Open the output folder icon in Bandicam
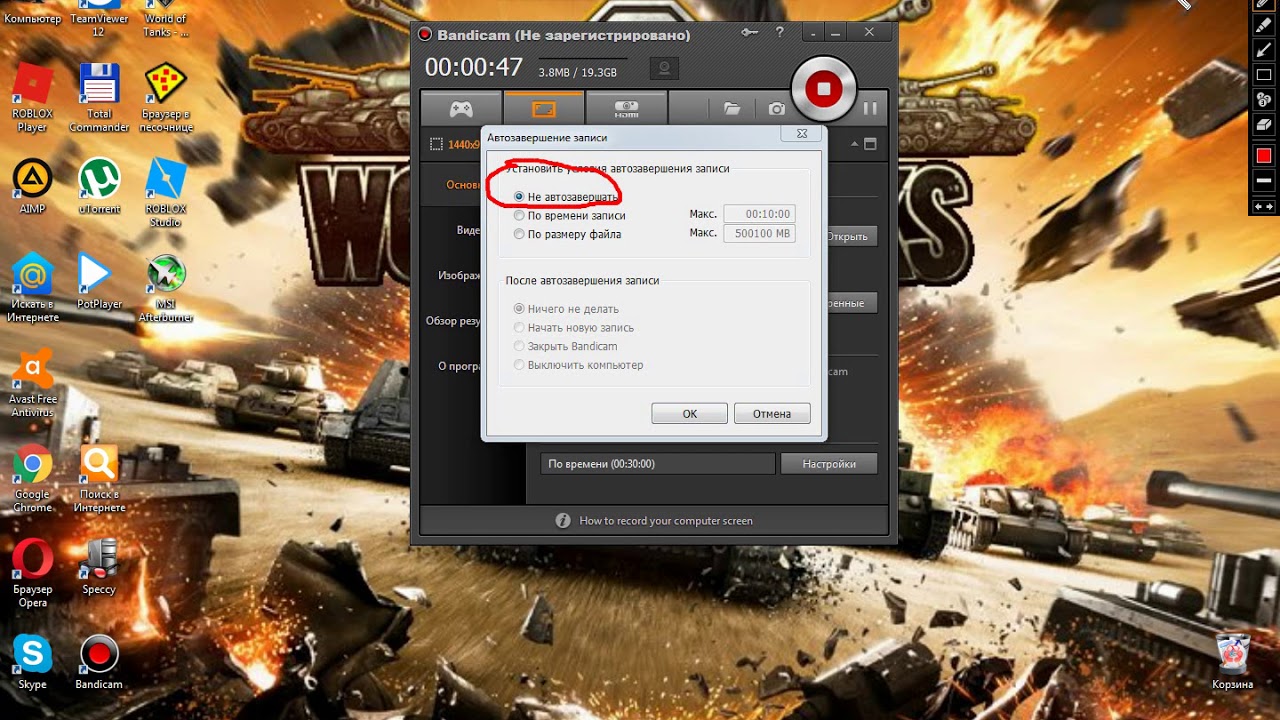Image resolution: width=1280 pixels, height=720 pixels. pyautogui.click(x=732, y=108)
